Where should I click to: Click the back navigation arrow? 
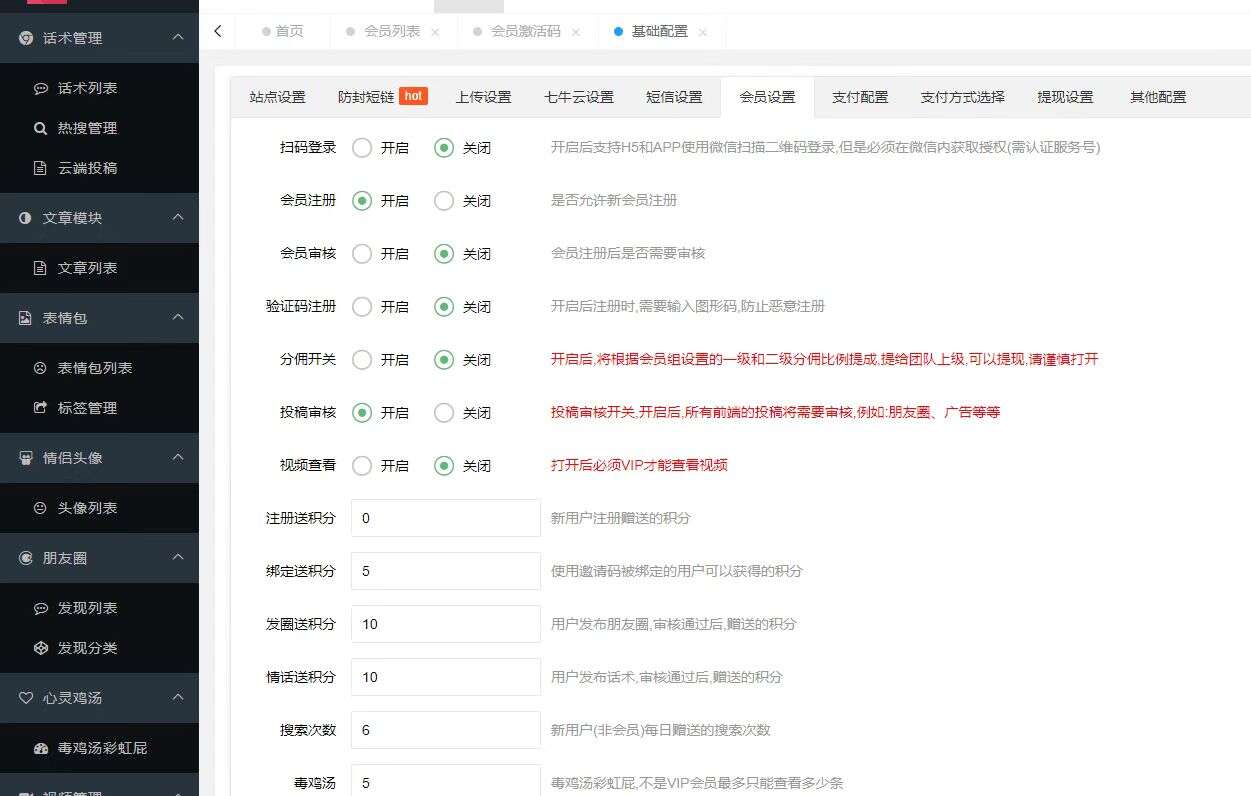tap(217, 31)
